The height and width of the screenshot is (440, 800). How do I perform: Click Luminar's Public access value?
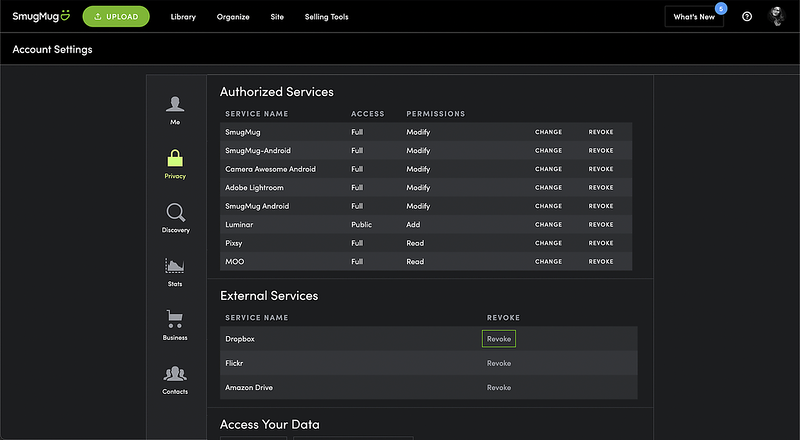361,225
